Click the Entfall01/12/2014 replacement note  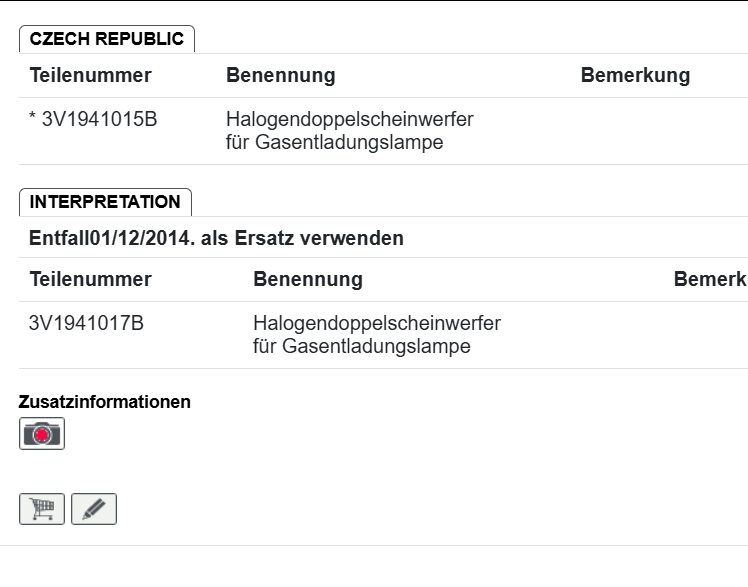tap(216, 239)
